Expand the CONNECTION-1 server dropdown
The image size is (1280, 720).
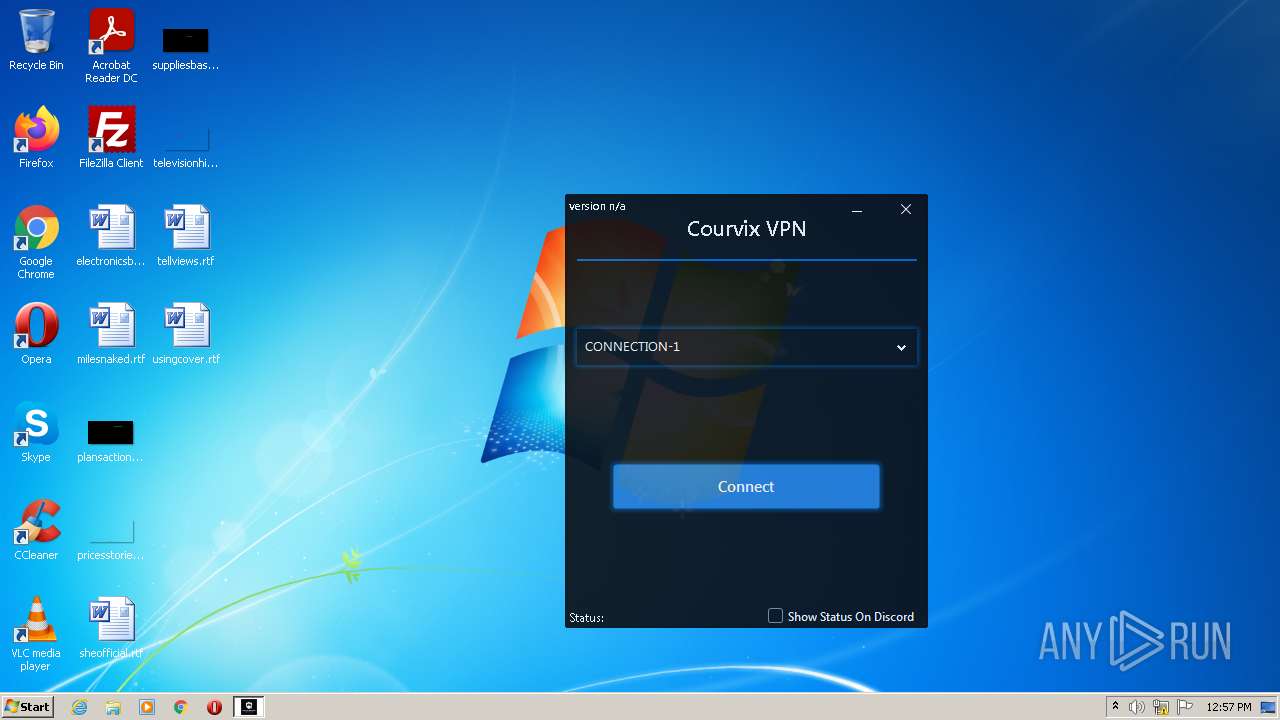pyautogui.click(x=747, y=347)
